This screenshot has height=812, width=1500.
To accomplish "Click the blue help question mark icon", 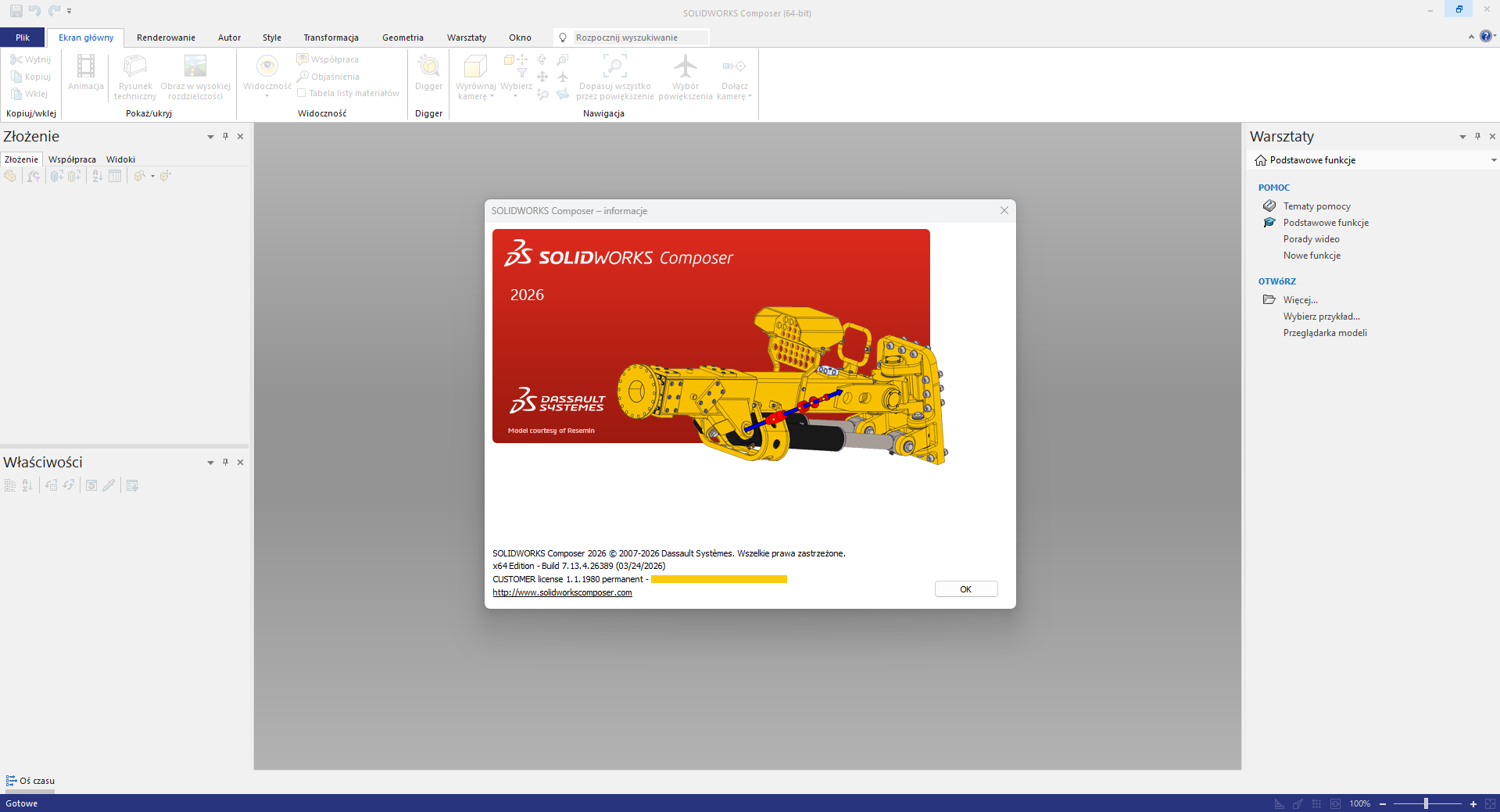I will [1485, 36].
